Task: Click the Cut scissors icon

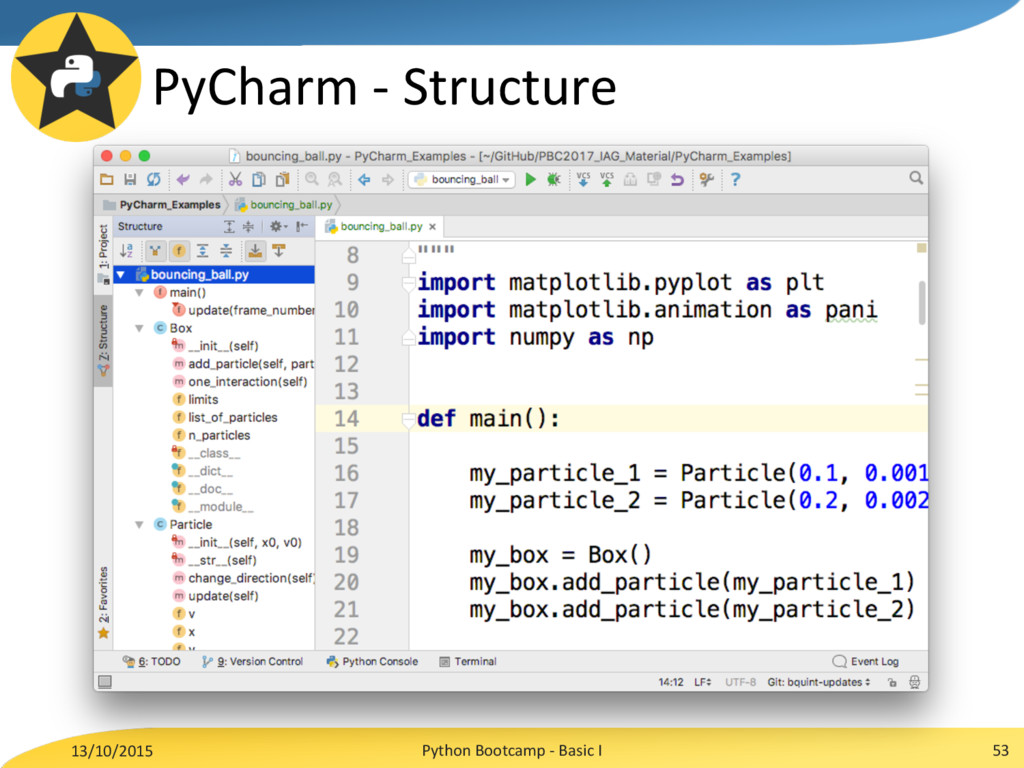Action: pos(235,180)
